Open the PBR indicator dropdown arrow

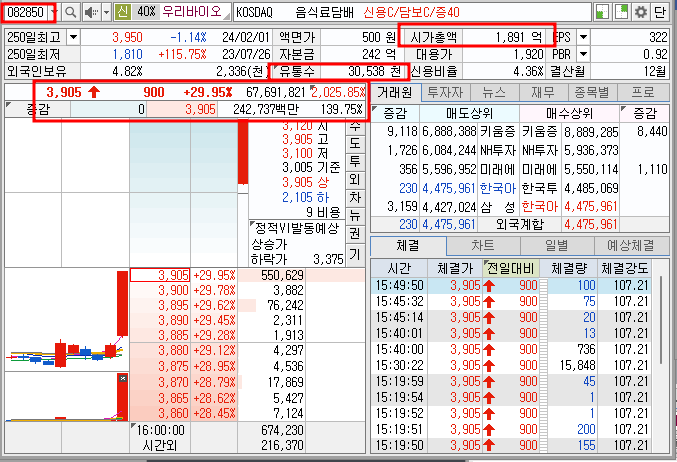pyautogui.click(x=583, y=54)
